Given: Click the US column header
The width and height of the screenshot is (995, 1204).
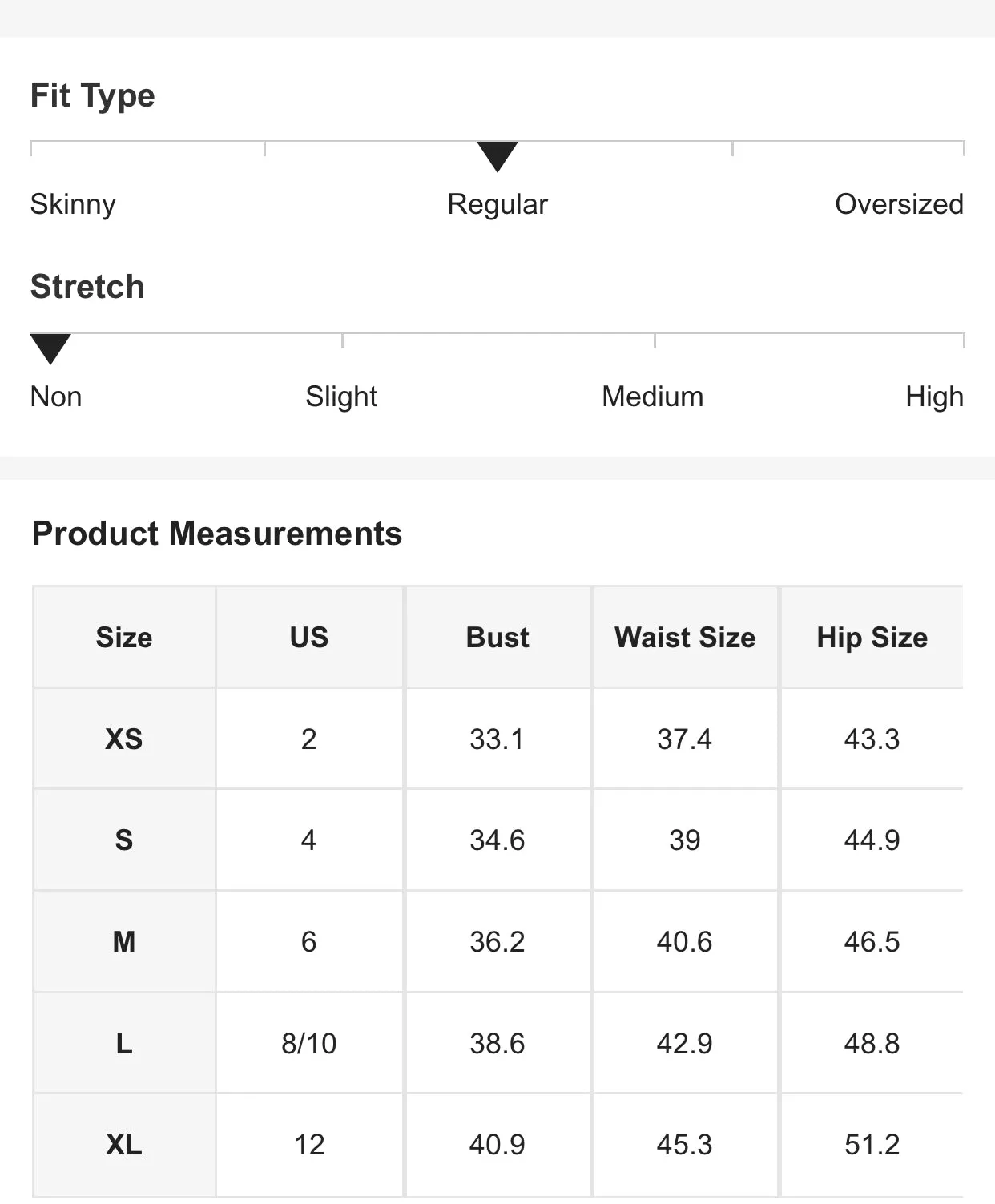Looking at the screenshot, I should coord(309,637).
